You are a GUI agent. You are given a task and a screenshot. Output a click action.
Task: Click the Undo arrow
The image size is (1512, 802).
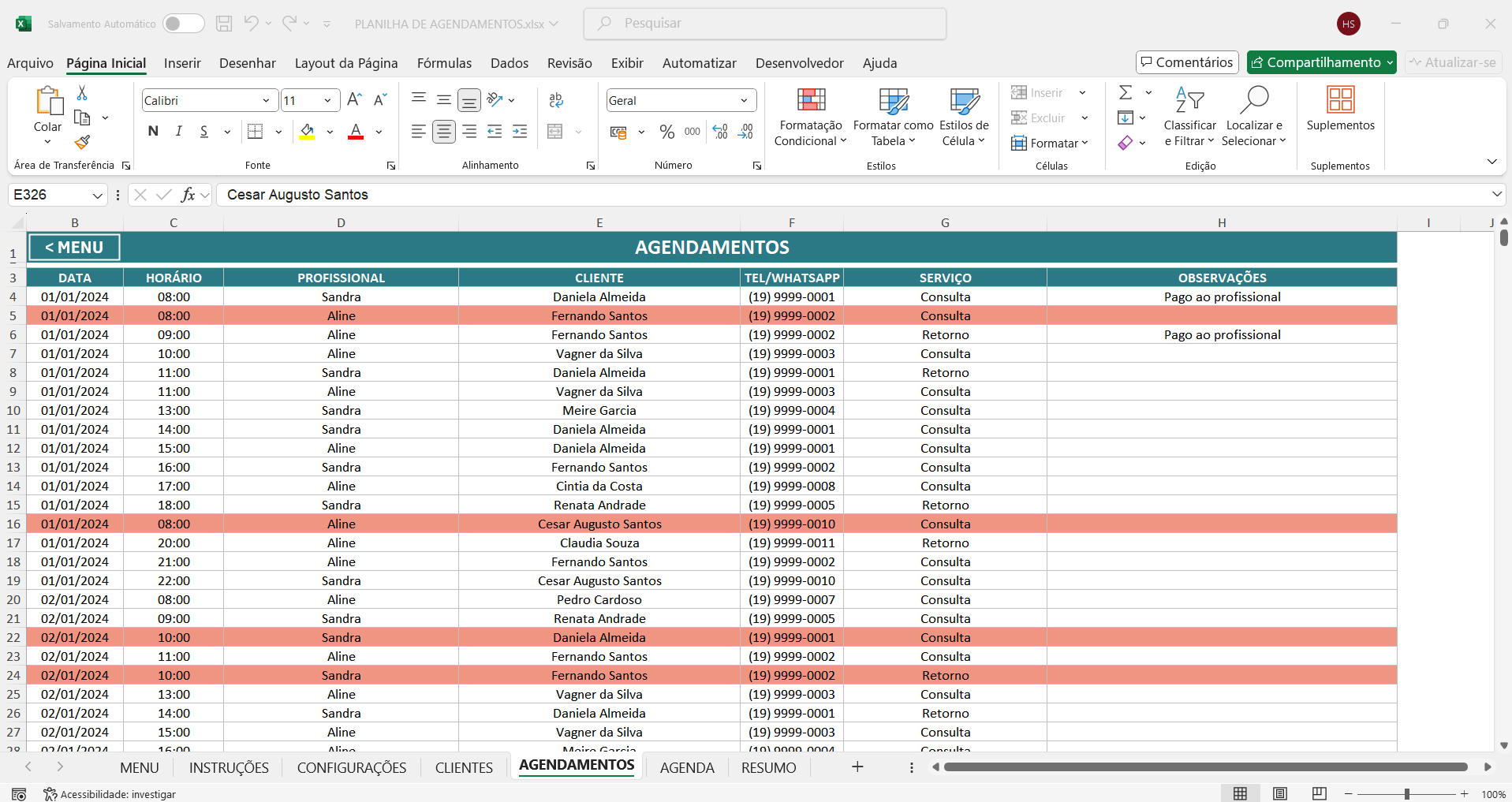click(x=251, y=24)
